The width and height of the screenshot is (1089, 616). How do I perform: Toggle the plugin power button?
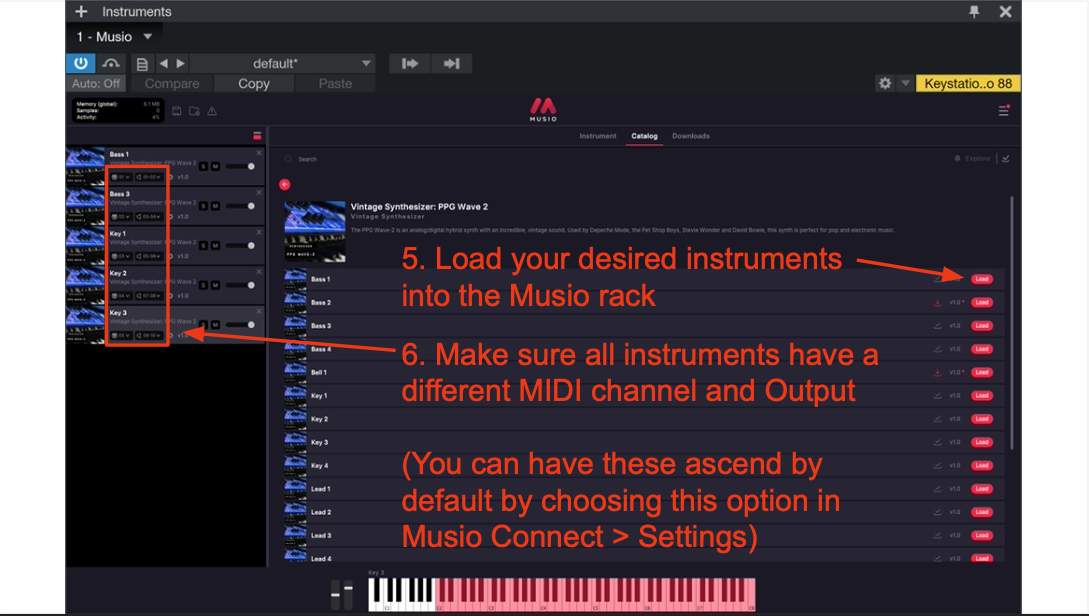coord(81,64)
